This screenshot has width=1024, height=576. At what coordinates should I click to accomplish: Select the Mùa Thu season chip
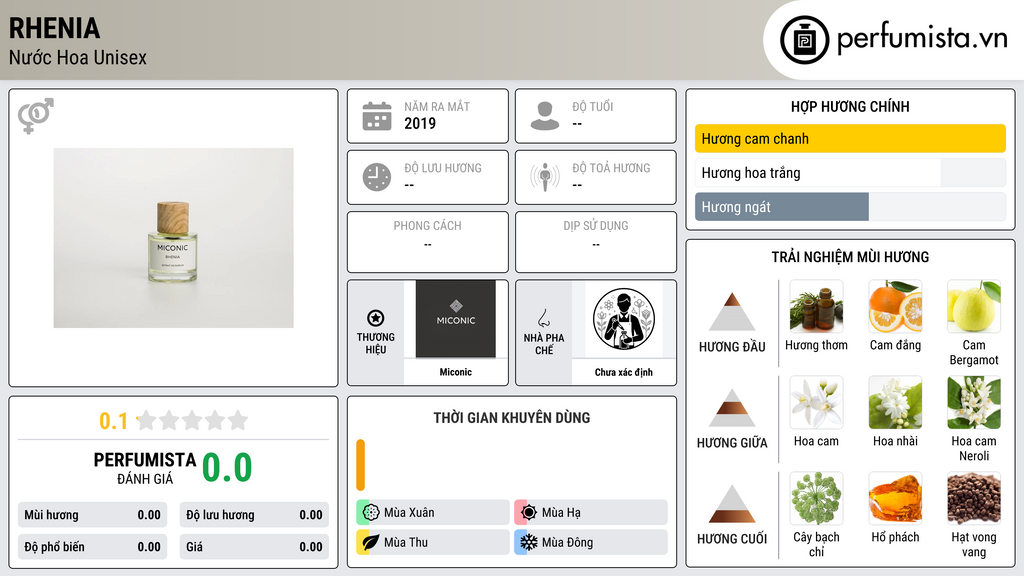[433, 542]
